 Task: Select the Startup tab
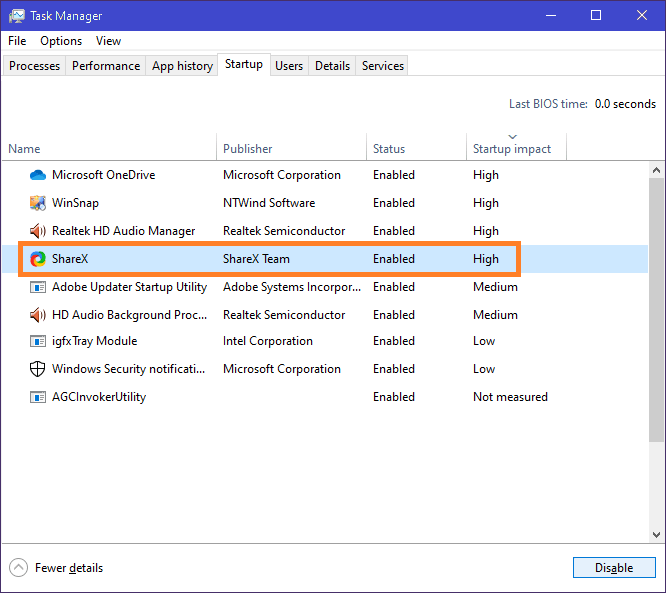pyautogui.click(x=244, y=64)
